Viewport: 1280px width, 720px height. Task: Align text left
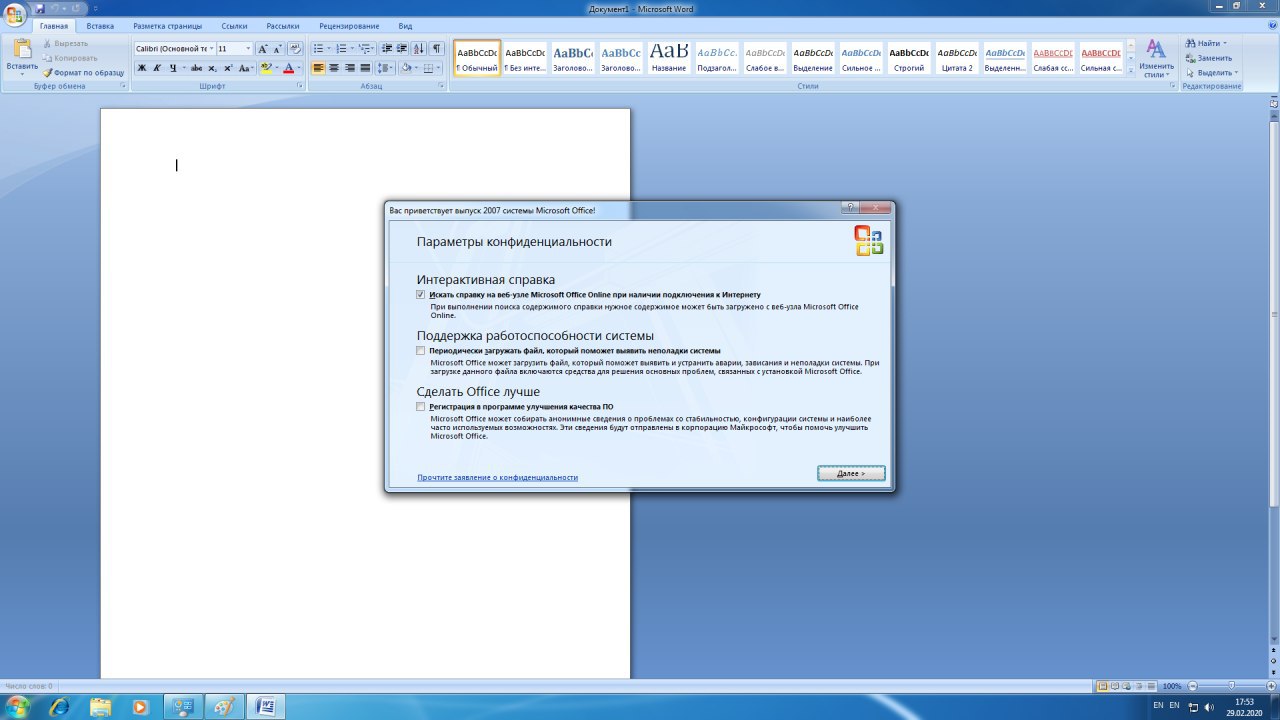(x=318, y=68)
